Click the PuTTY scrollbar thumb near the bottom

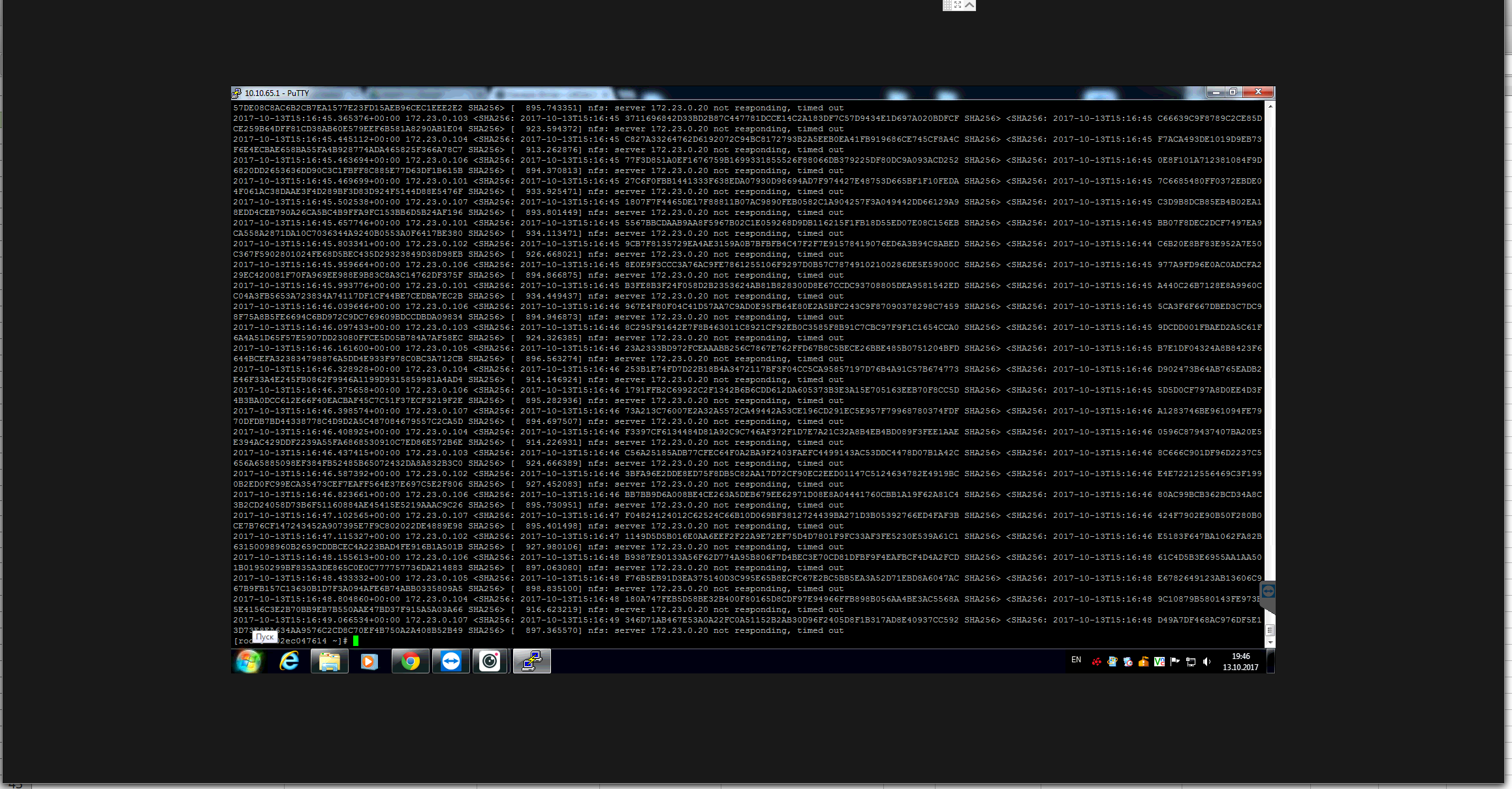(x=1270, y=630)
